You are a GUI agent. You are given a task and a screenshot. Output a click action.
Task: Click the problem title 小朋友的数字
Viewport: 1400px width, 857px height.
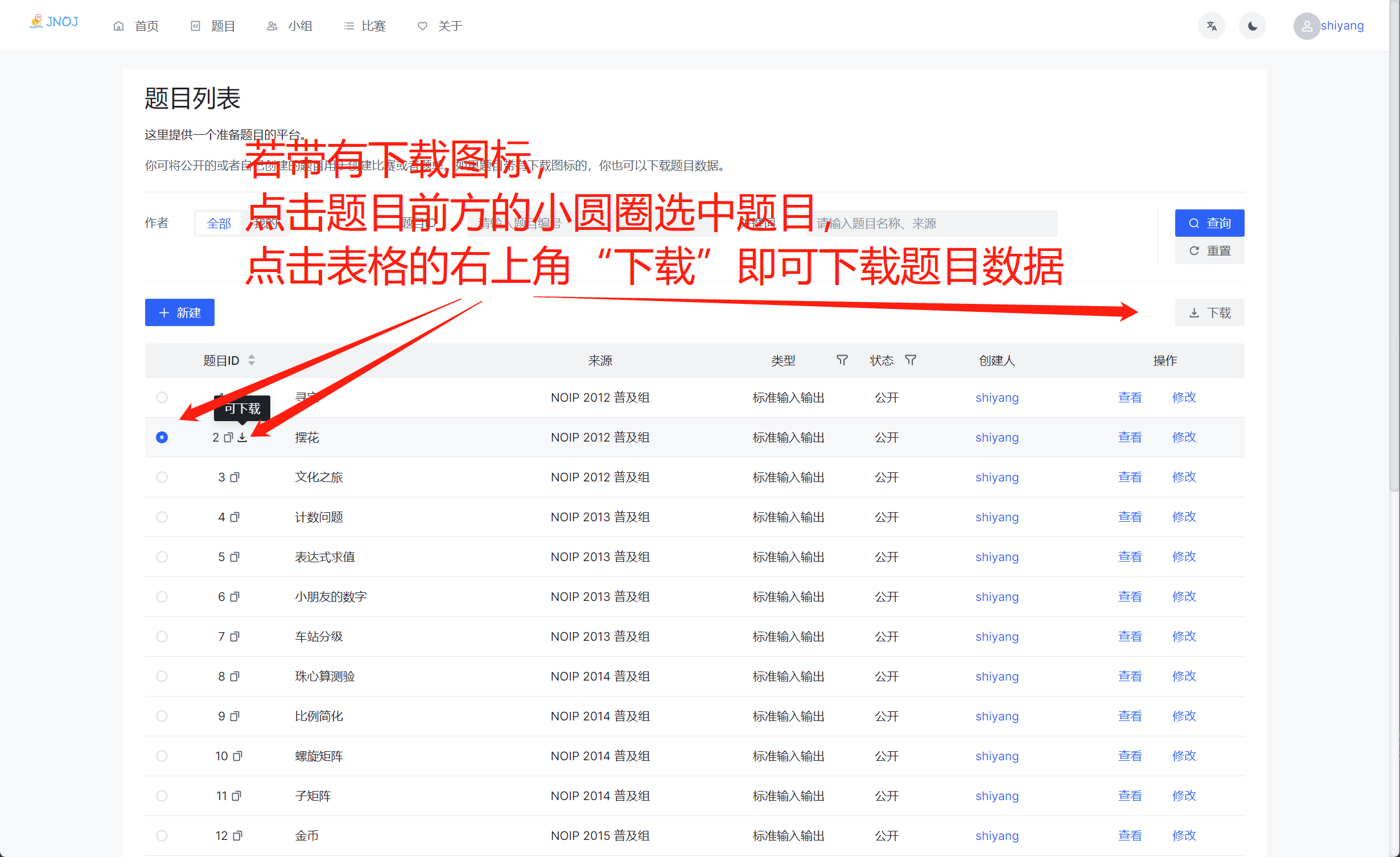[x=331, y=596]
